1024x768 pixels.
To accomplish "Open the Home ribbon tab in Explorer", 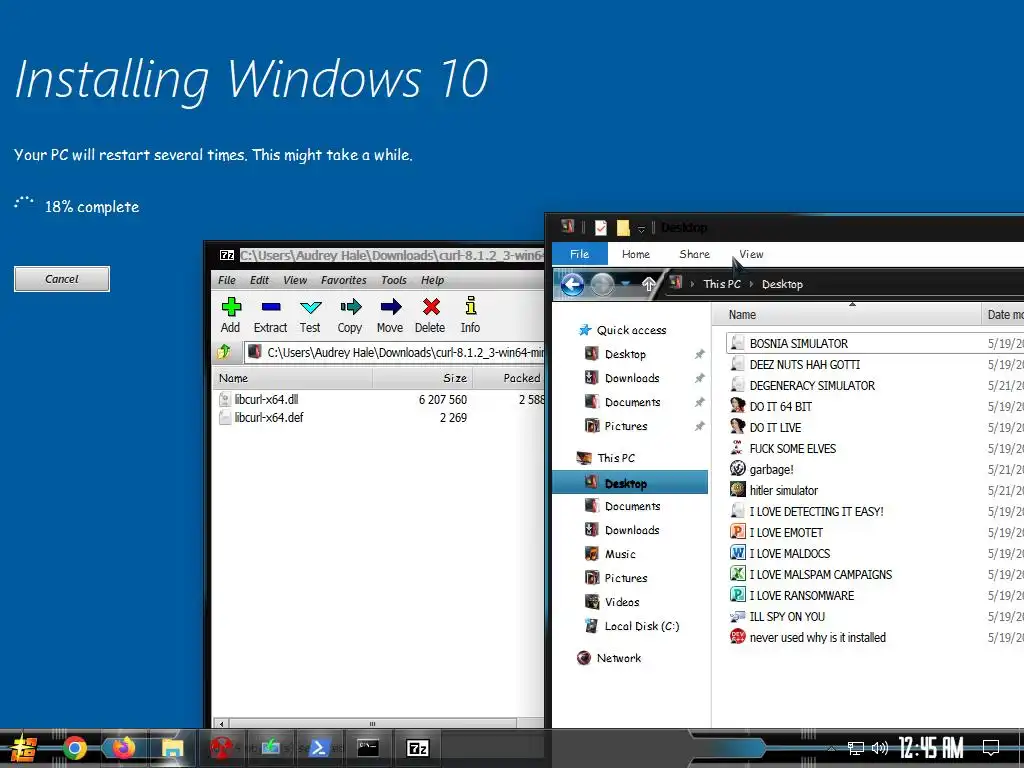I will pyautogui.click(x=635, y=254).
